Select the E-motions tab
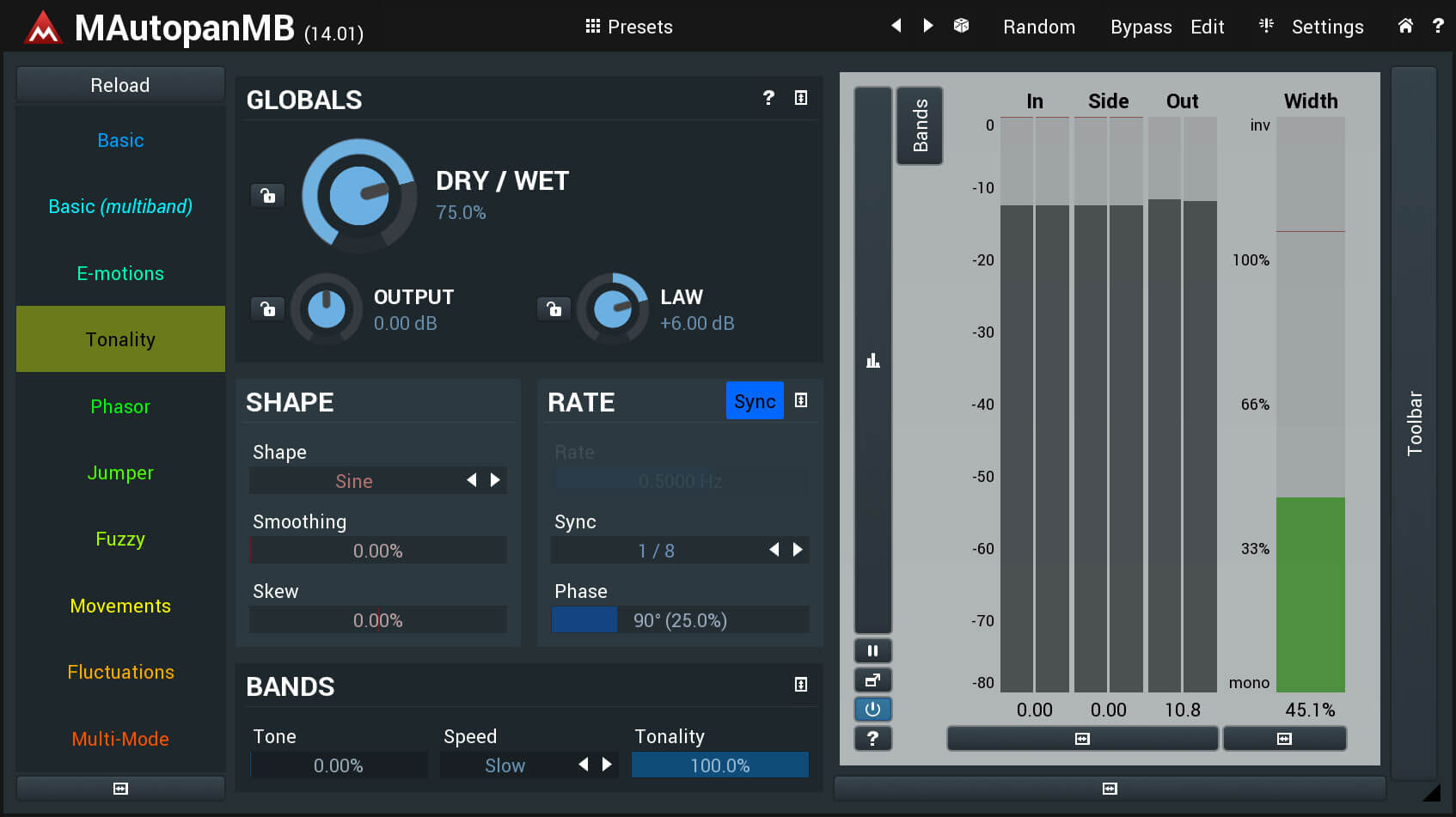 pyautogui.click(x=120, y=273)
